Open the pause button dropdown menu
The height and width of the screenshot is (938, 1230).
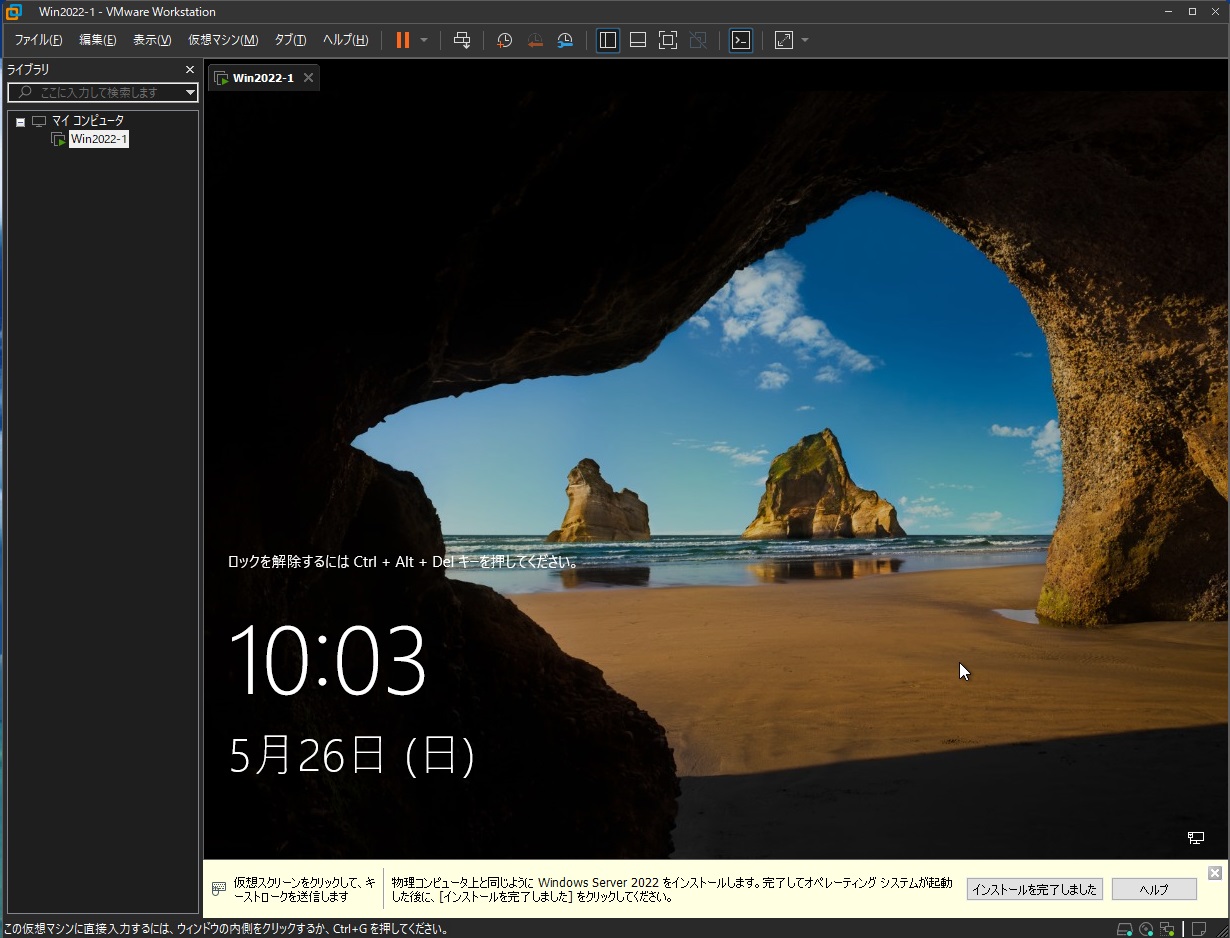pos(424,40)
